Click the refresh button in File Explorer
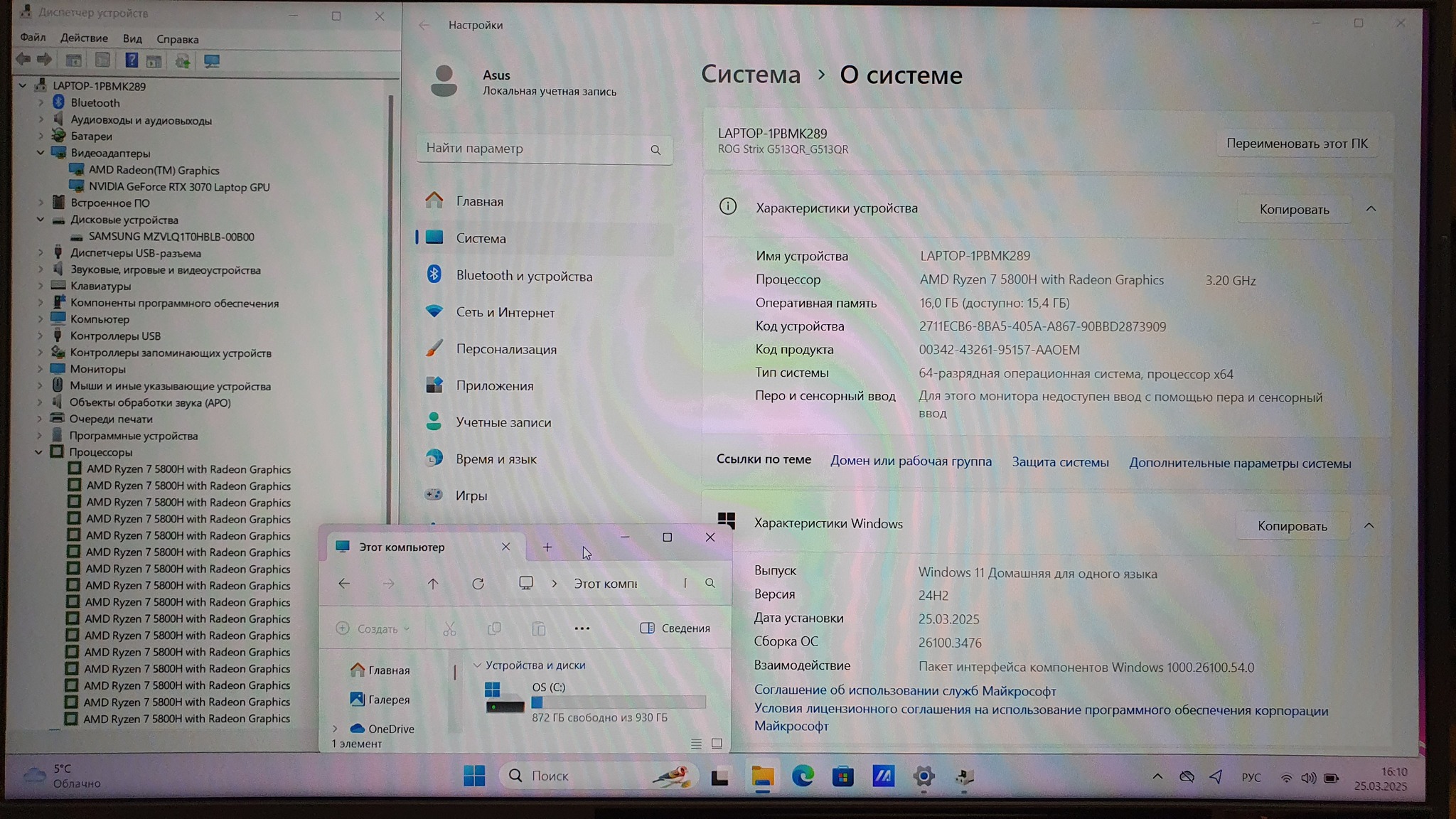 pyautogui.click(x=478, y=584)
